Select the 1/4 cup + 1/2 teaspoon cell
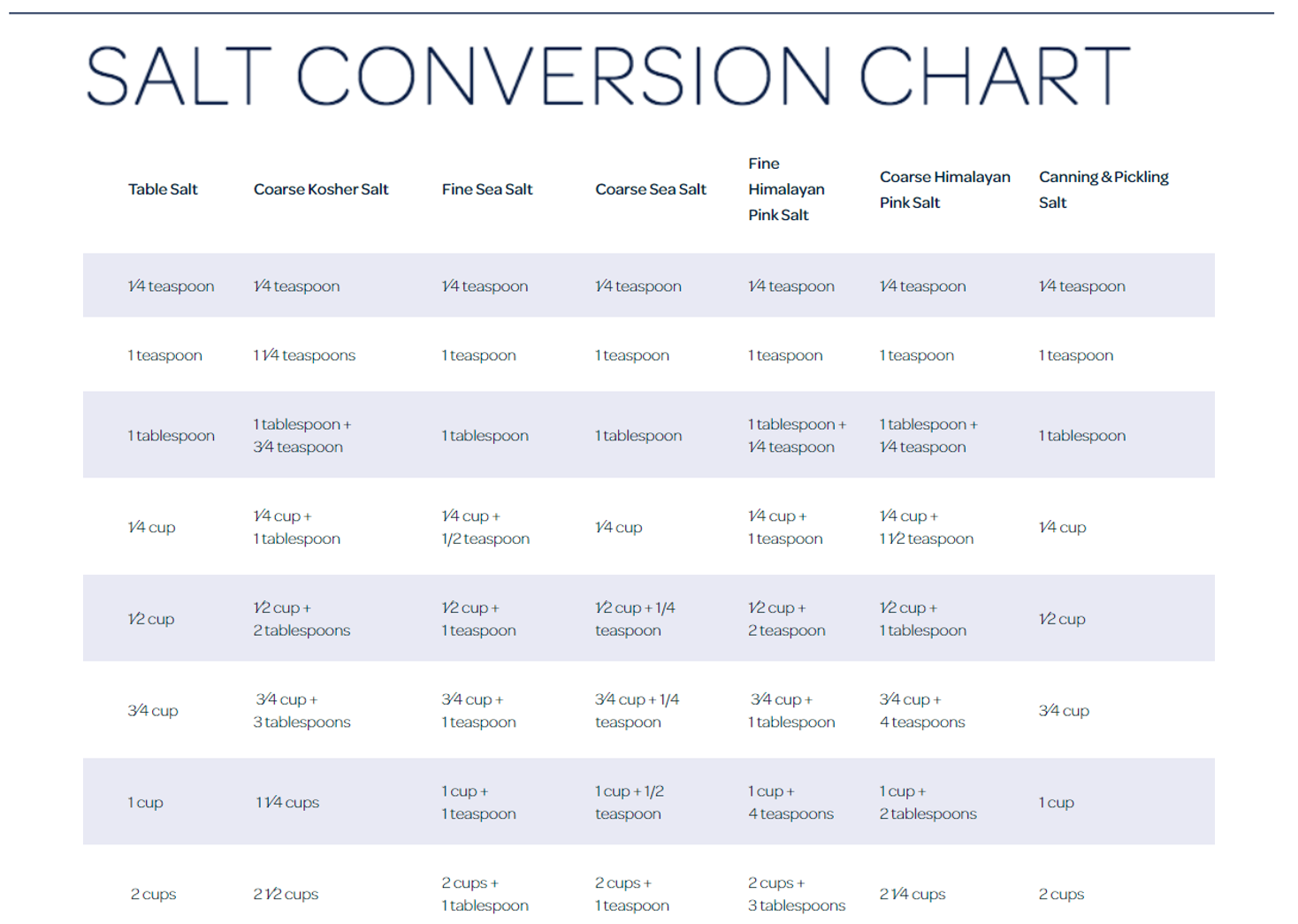This screenshot has height=924, width=1298. tap(485, 528)
